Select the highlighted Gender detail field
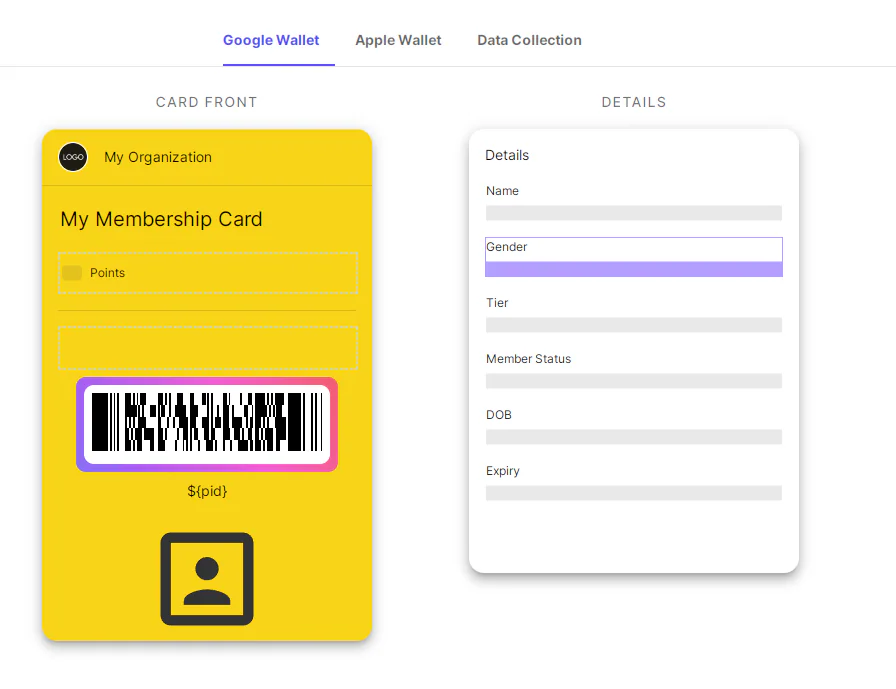The width and height of the screenshot is (896, 689). pos(634,257)
